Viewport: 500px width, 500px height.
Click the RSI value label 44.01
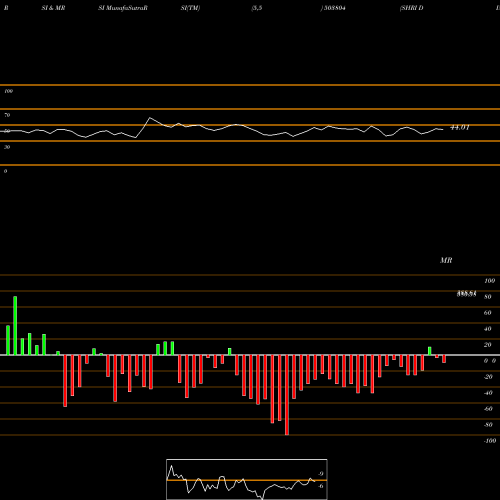(460, 127)
